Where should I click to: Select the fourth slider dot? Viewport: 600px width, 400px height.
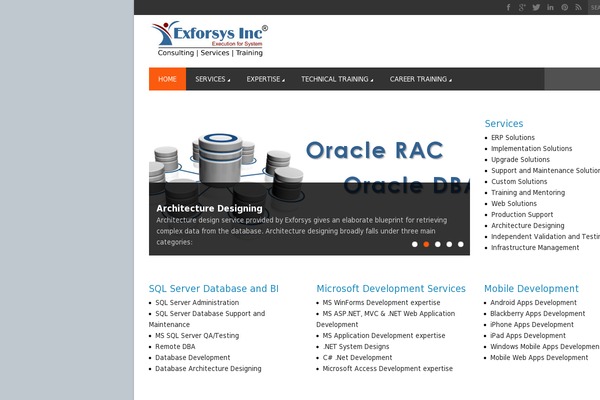point(449,244)
